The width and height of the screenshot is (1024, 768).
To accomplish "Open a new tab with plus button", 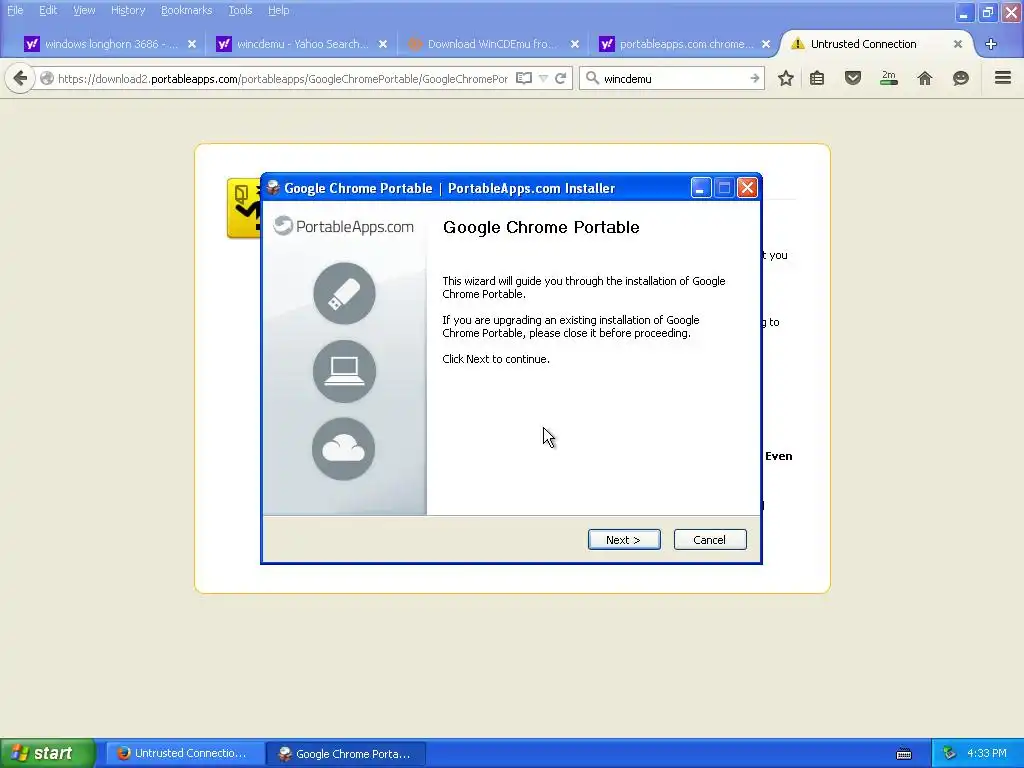I will point(991,44).
